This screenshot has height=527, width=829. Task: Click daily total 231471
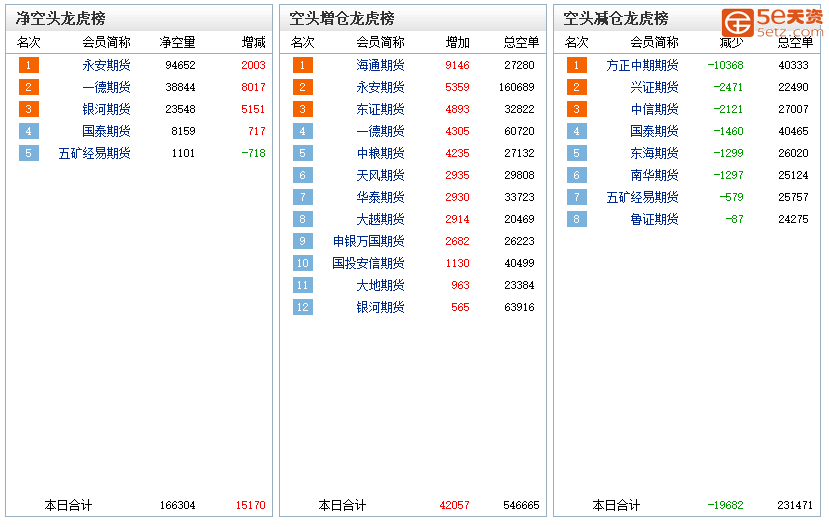[795, 505]
